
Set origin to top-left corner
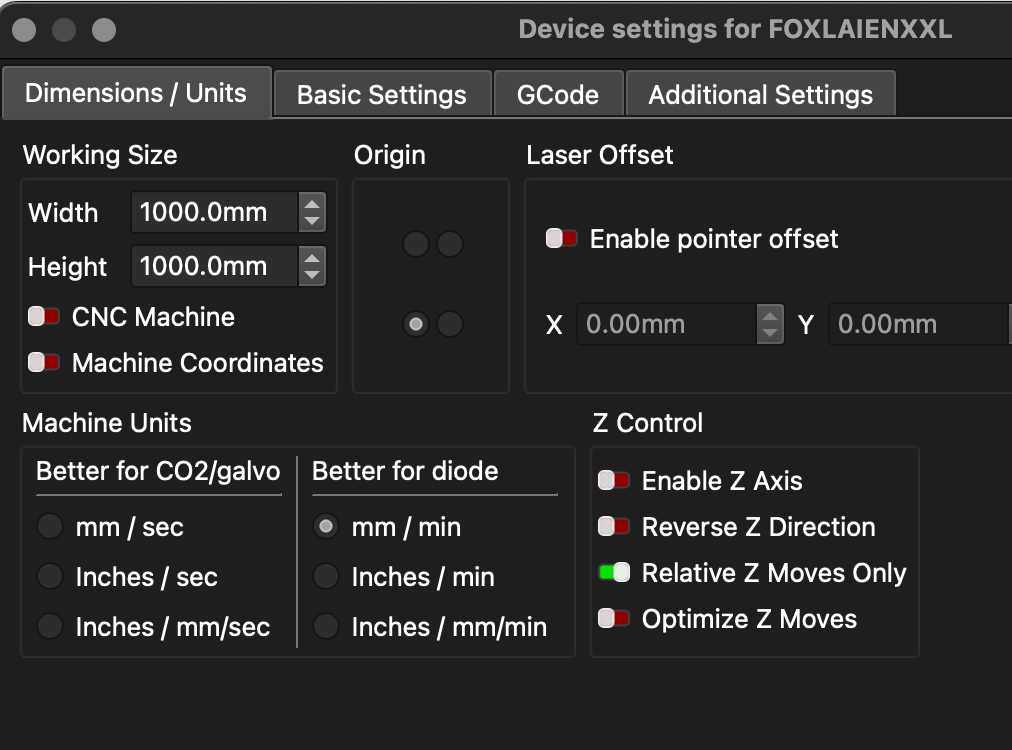pyautogui.click(x=416, y=243)
